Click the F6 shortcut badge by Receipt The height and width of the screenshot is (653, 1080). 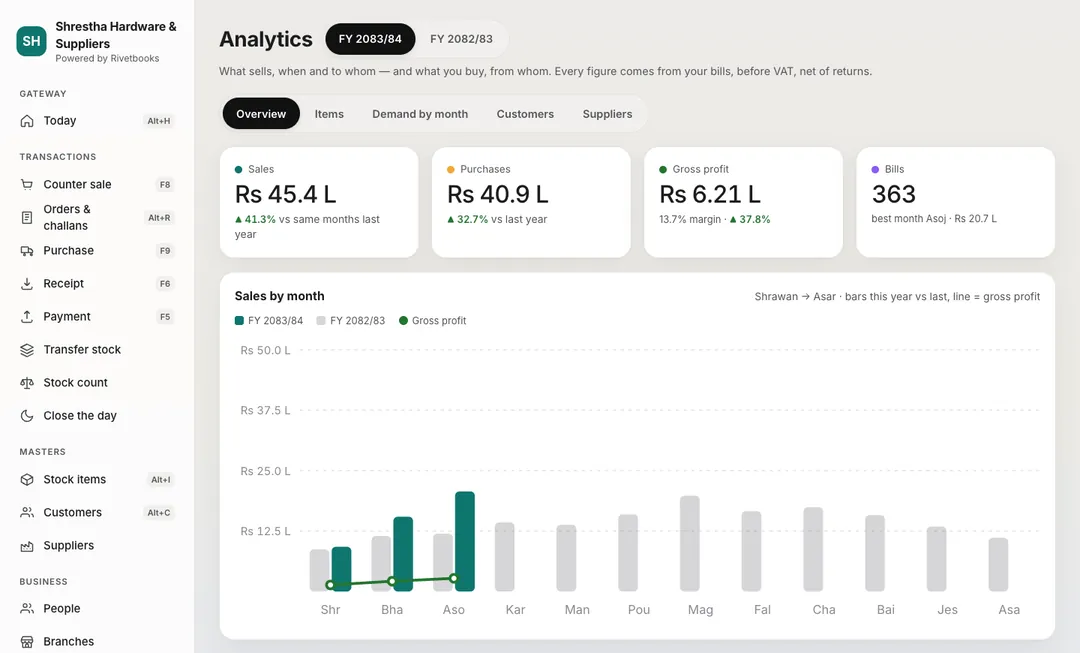tap(165, 284)
